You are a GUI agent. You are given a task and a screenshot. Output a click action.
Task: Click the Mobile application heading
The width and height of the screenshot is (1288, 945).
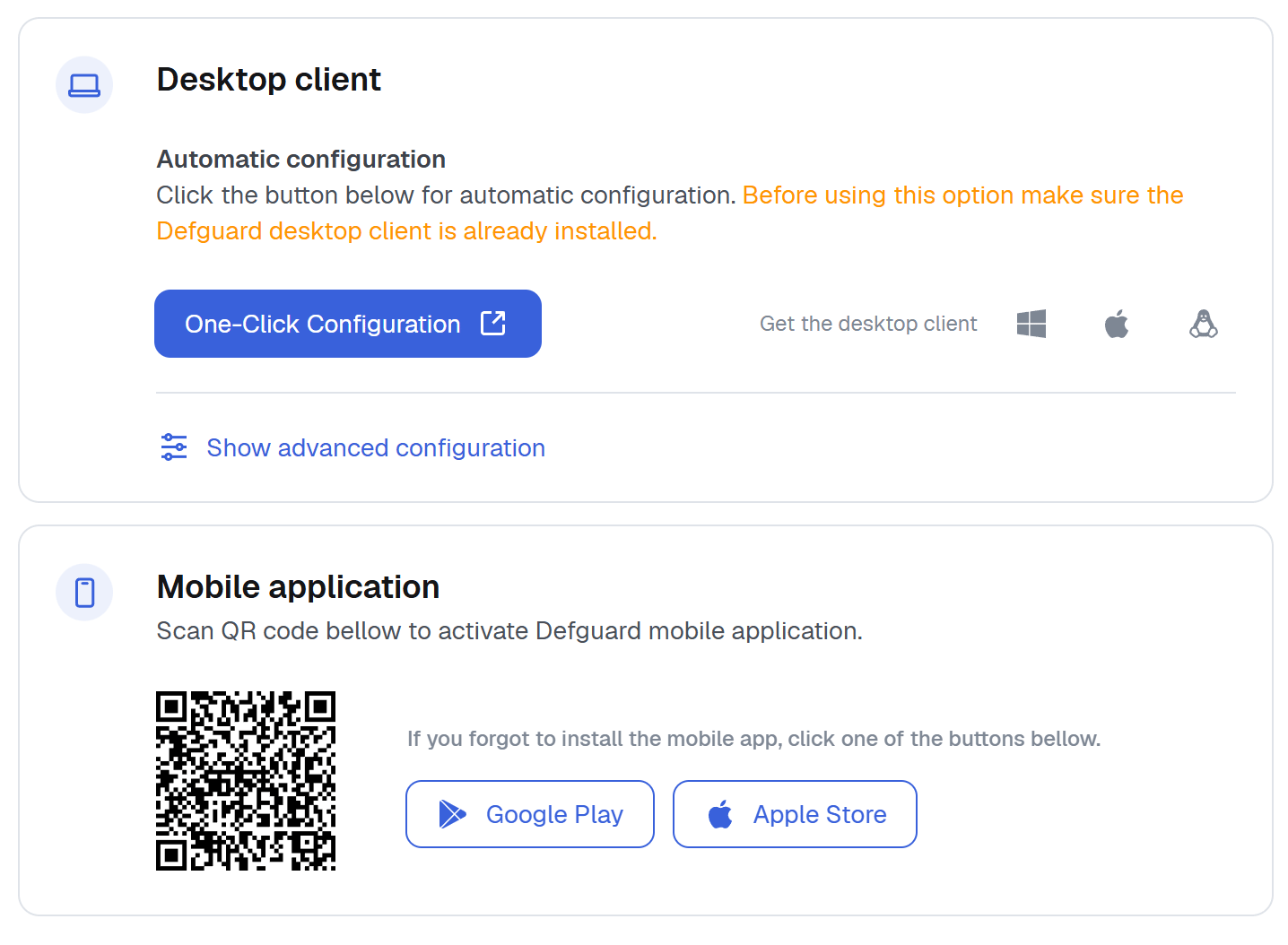pyautogui.click(x=298, y=587)
